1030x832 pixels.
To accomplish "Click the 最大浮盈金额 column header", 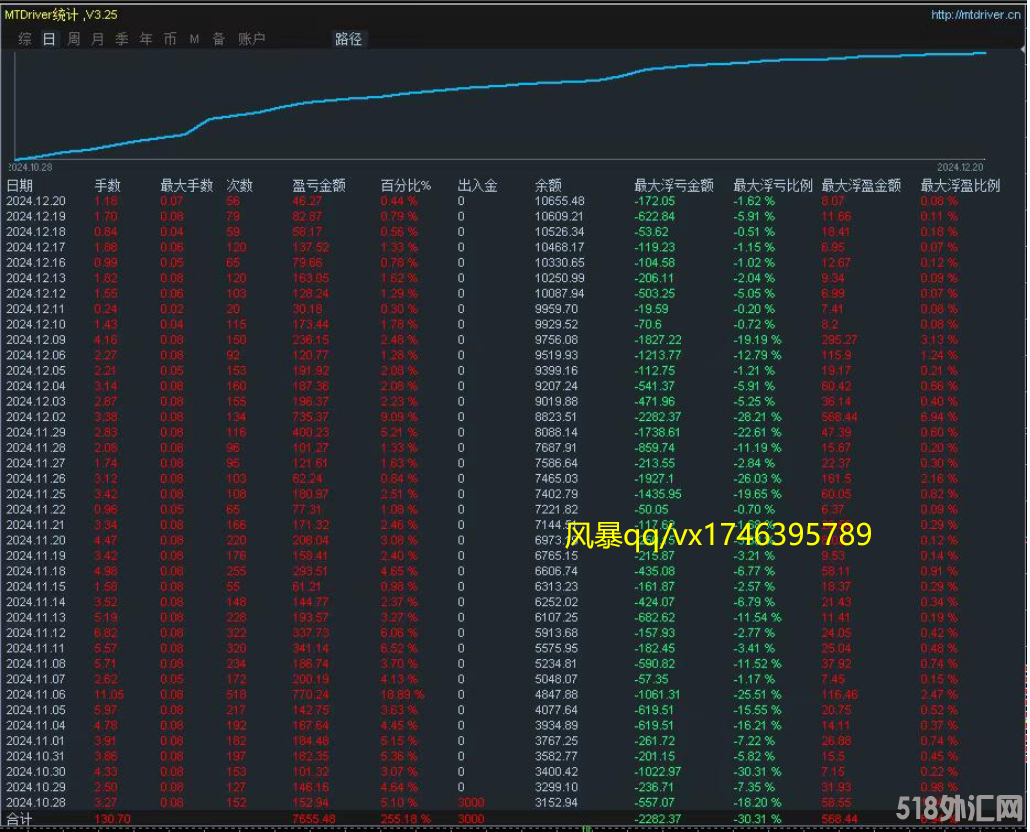I will [861, 186].
